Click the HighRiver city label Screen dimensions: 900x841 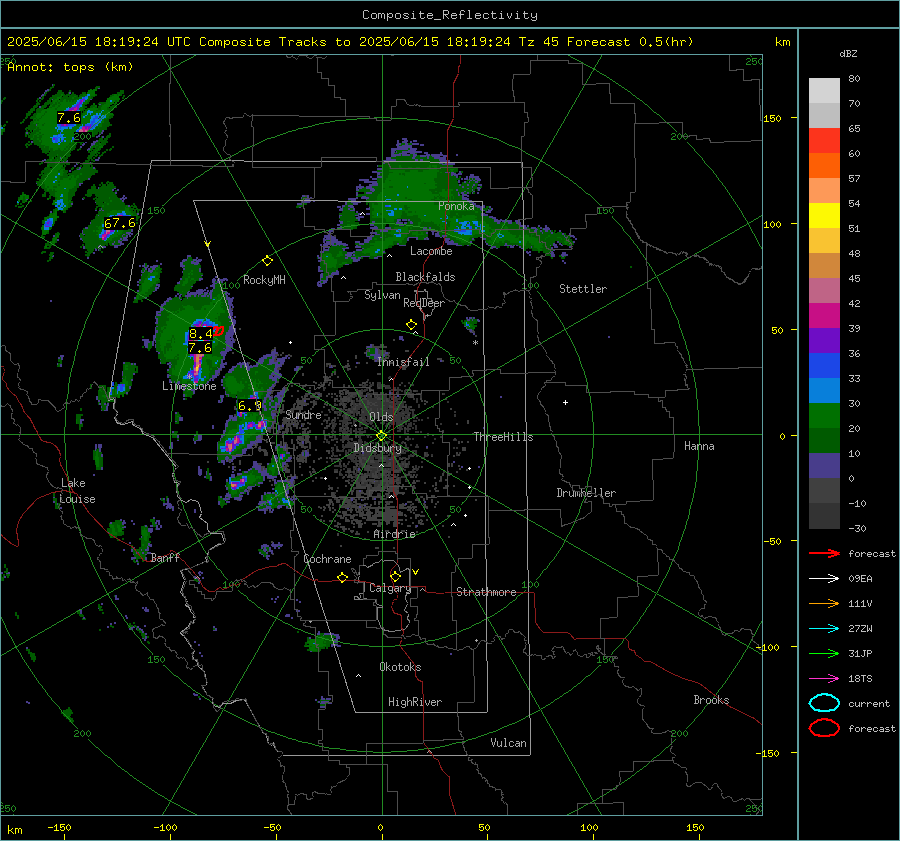(x=415, y=702)
